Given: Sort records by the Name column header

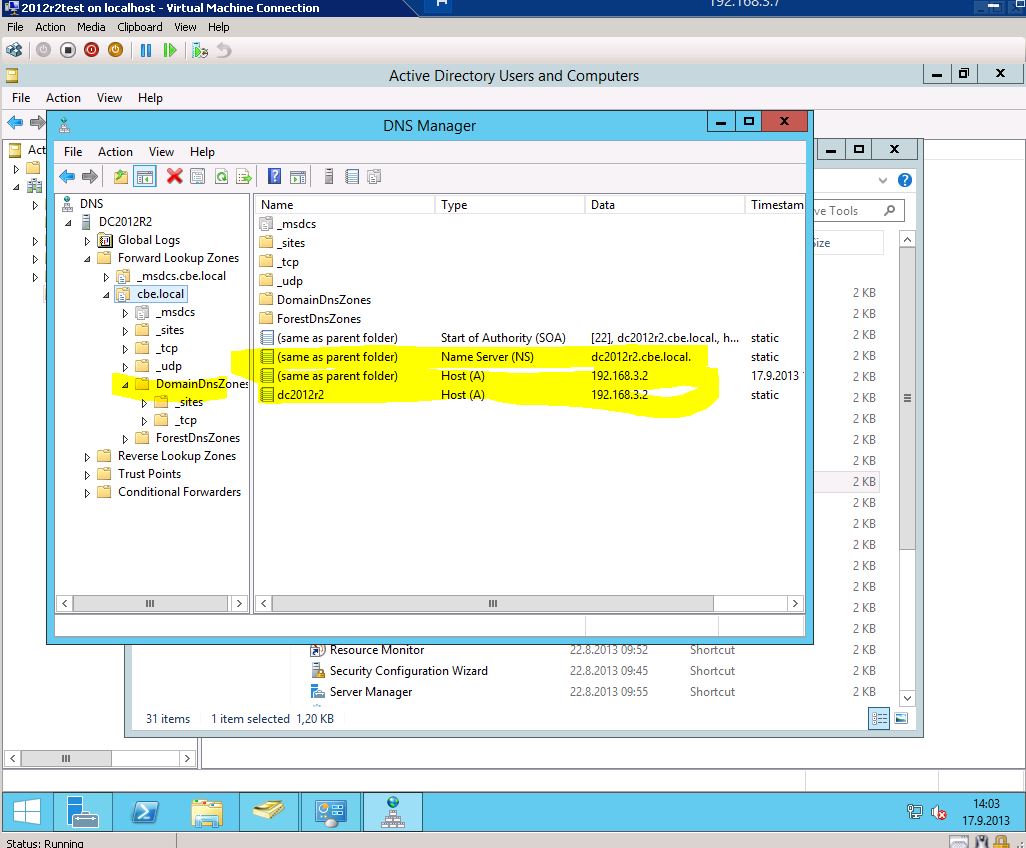Looking at the screenshot, I should pyautogui.click(x=345, y=205).
